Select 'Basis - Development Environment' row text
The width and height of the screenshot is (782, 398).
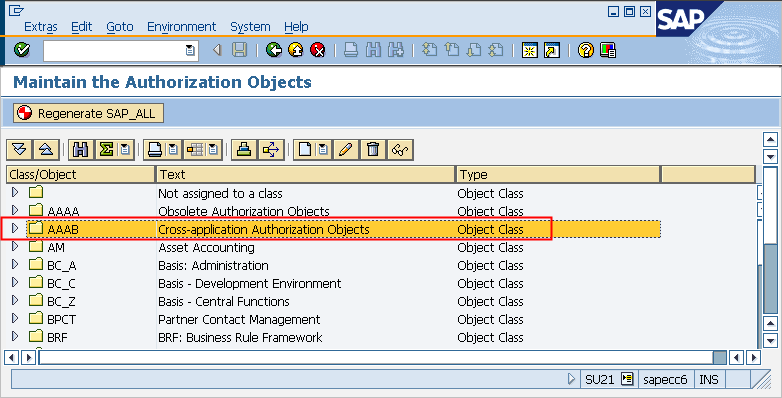pyautogui.click(x=249, y=283)
